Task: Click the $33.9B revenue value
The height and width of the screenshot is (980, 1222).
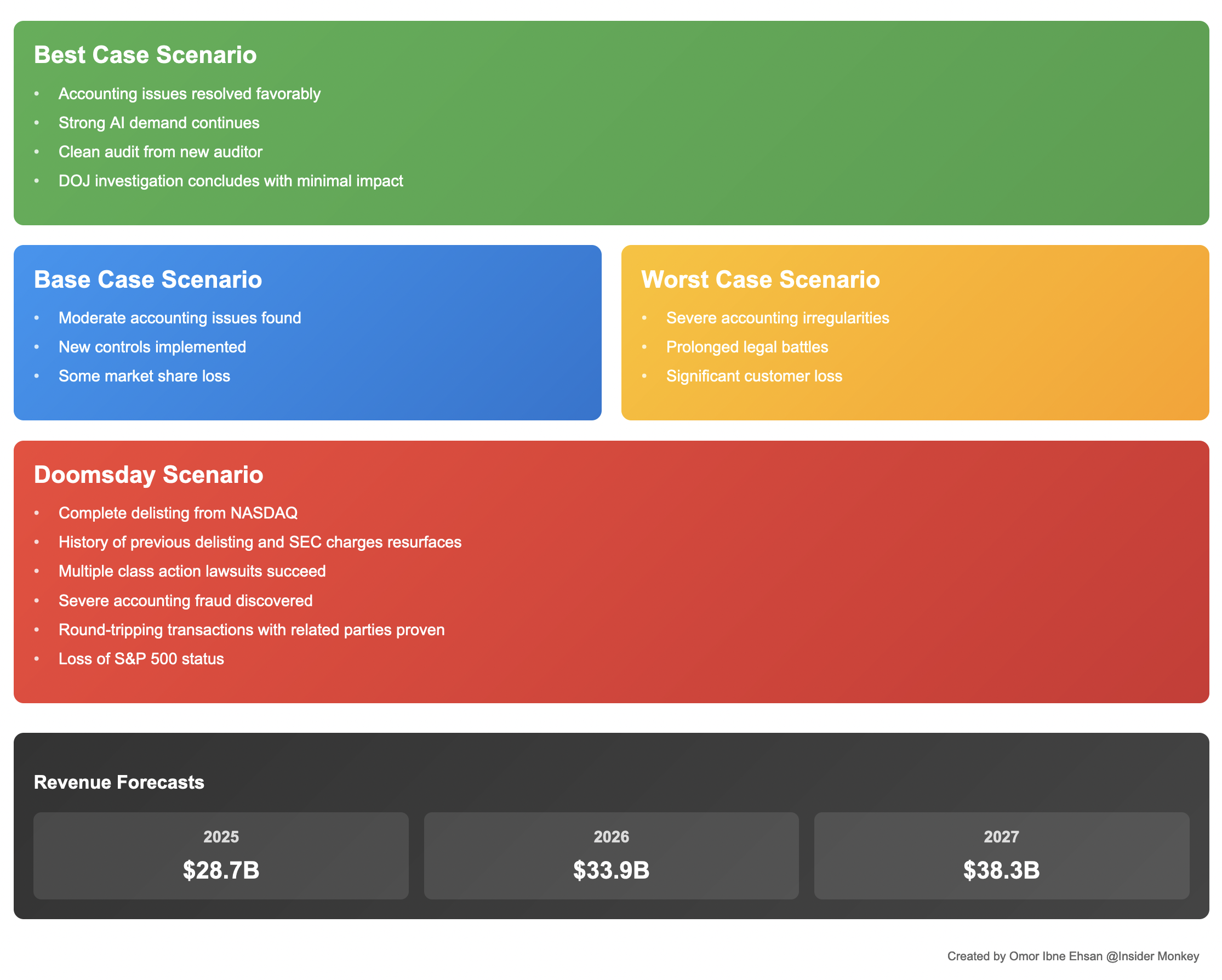Action: [611, 870]
